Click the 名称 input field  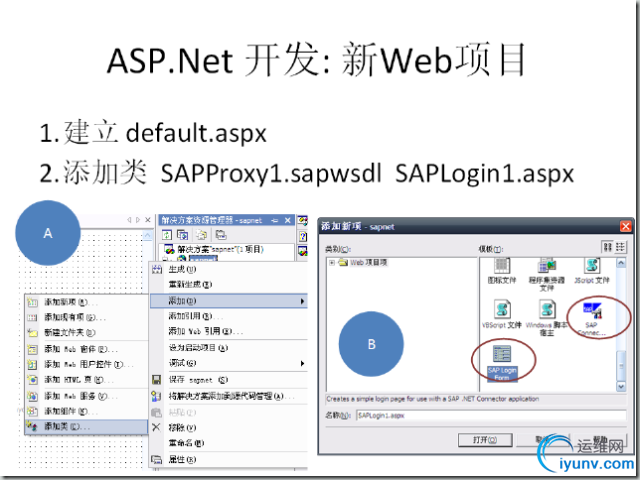[491, 416]
